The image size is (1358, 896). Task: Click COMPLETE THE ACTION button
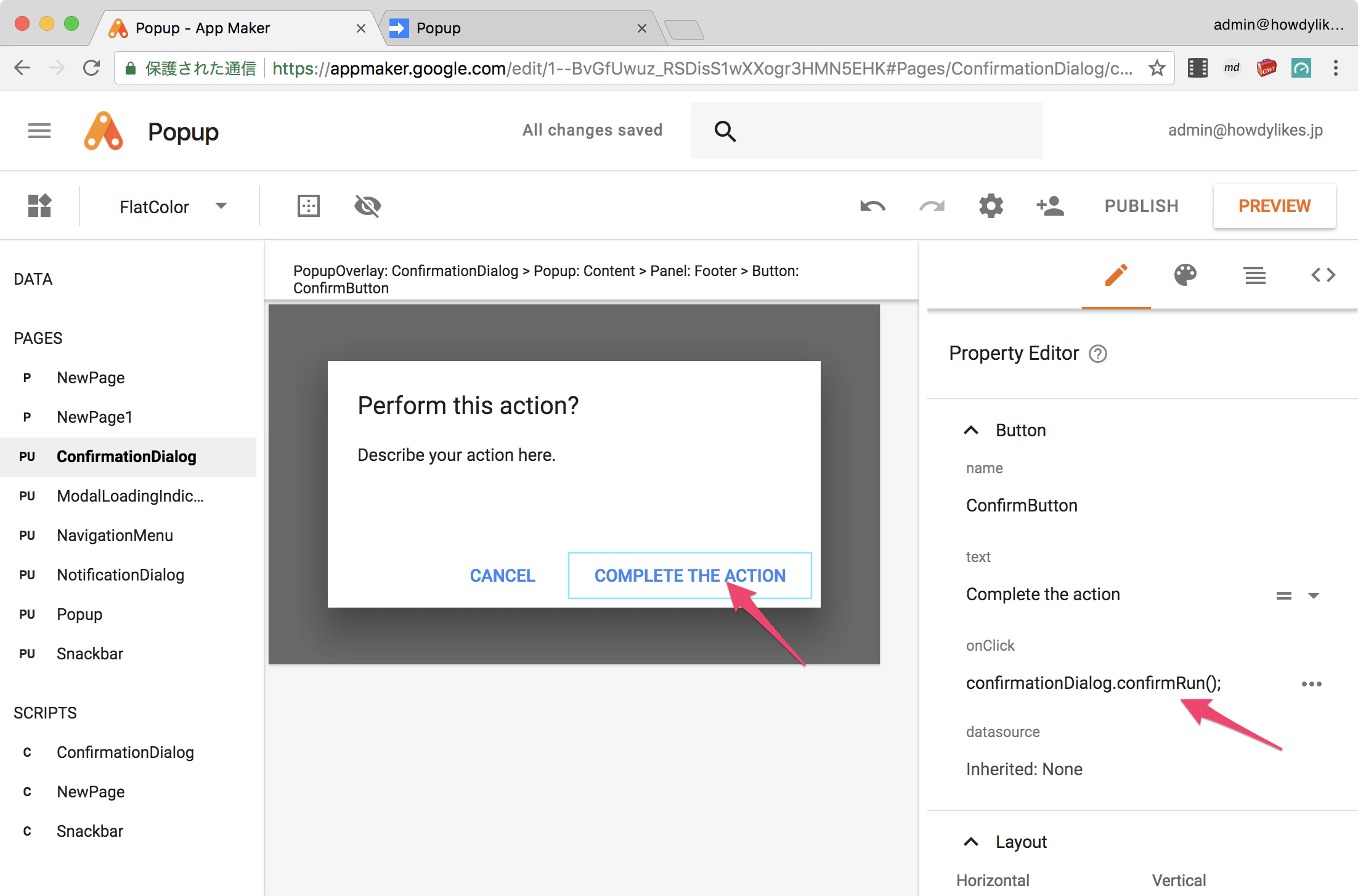click(x=690, y=576)
